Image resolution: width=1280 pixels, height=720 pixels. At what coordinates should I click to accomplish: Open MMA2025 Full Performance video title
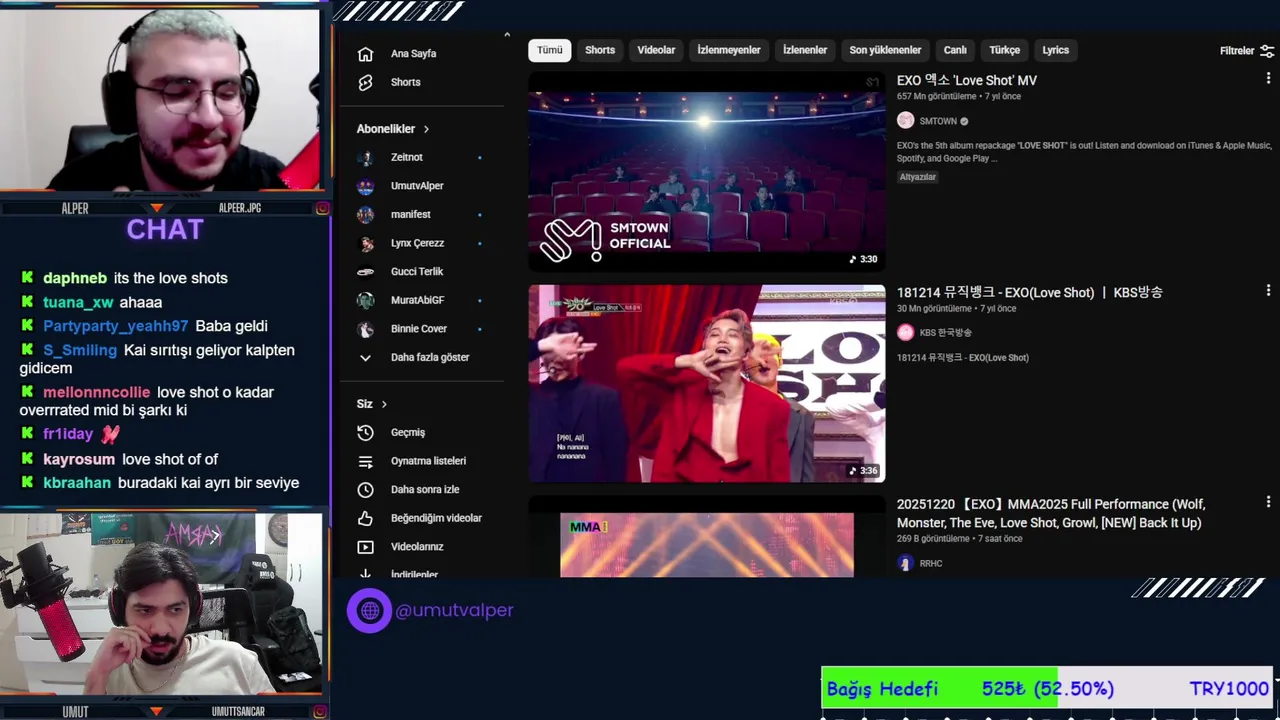(x=1051, y=513)
